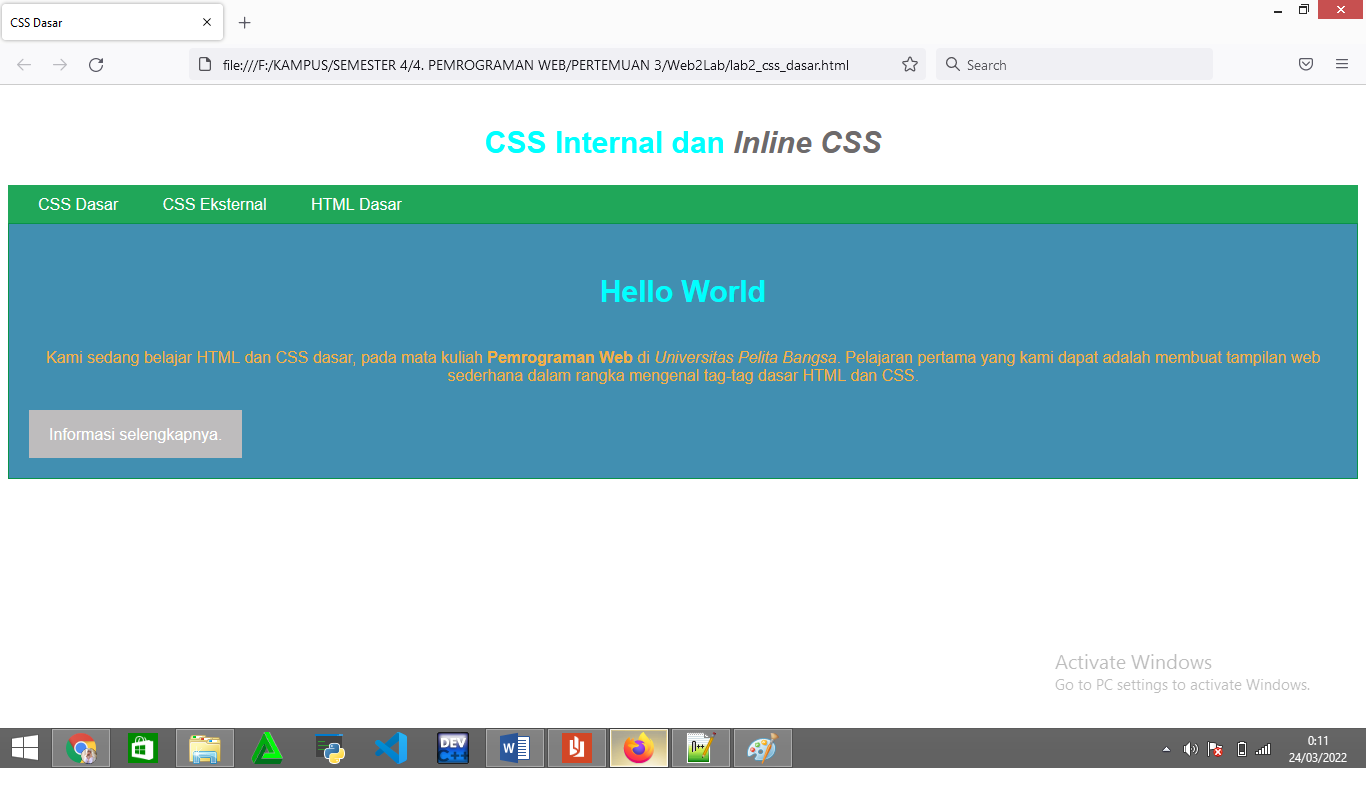Viewport: 1366px width, 800px height.
Task: Open the volume control via the speaker icon
Action: click(x=1190, y=747)
